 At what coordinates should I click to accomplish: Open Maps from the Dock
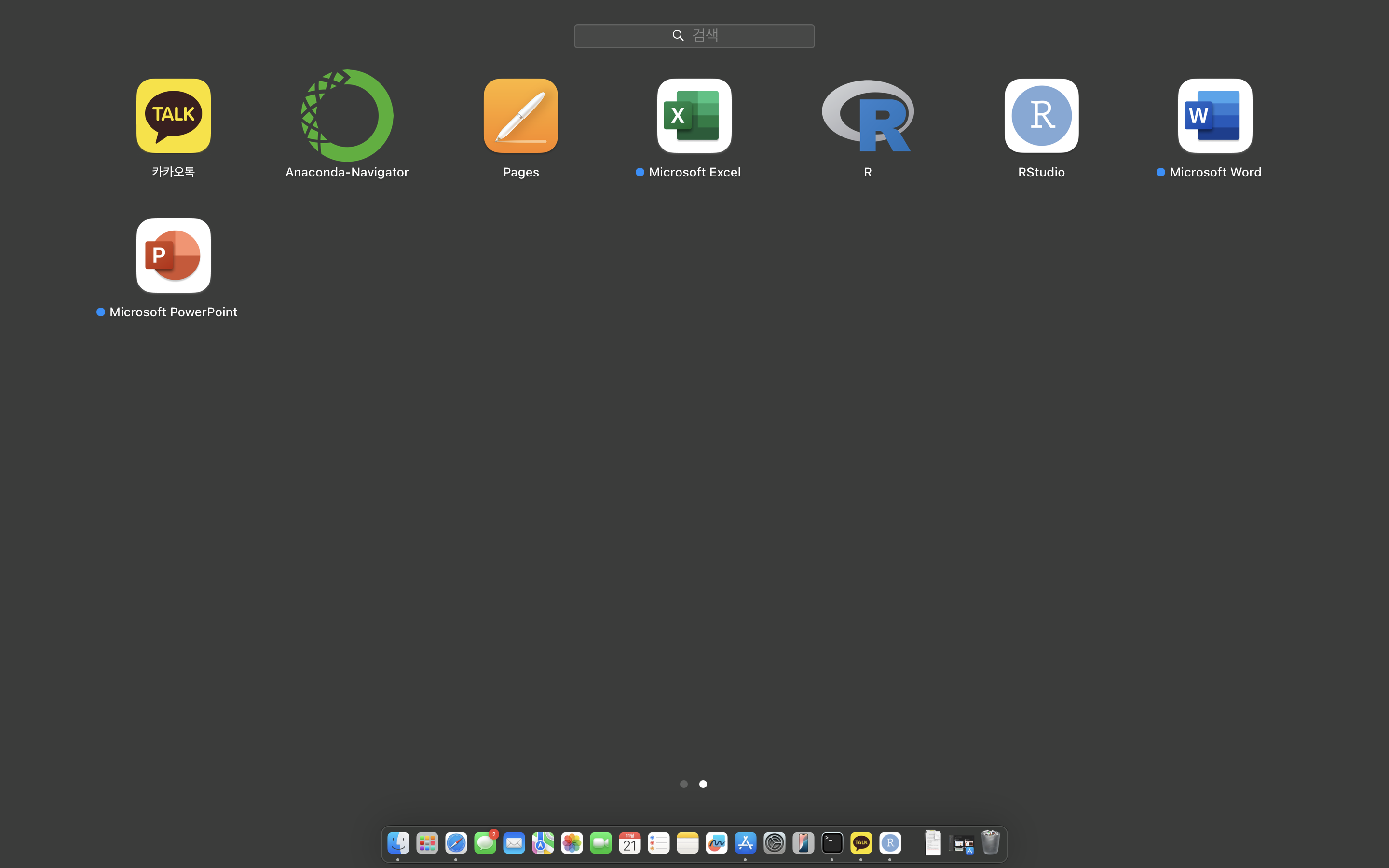point(543,843)
